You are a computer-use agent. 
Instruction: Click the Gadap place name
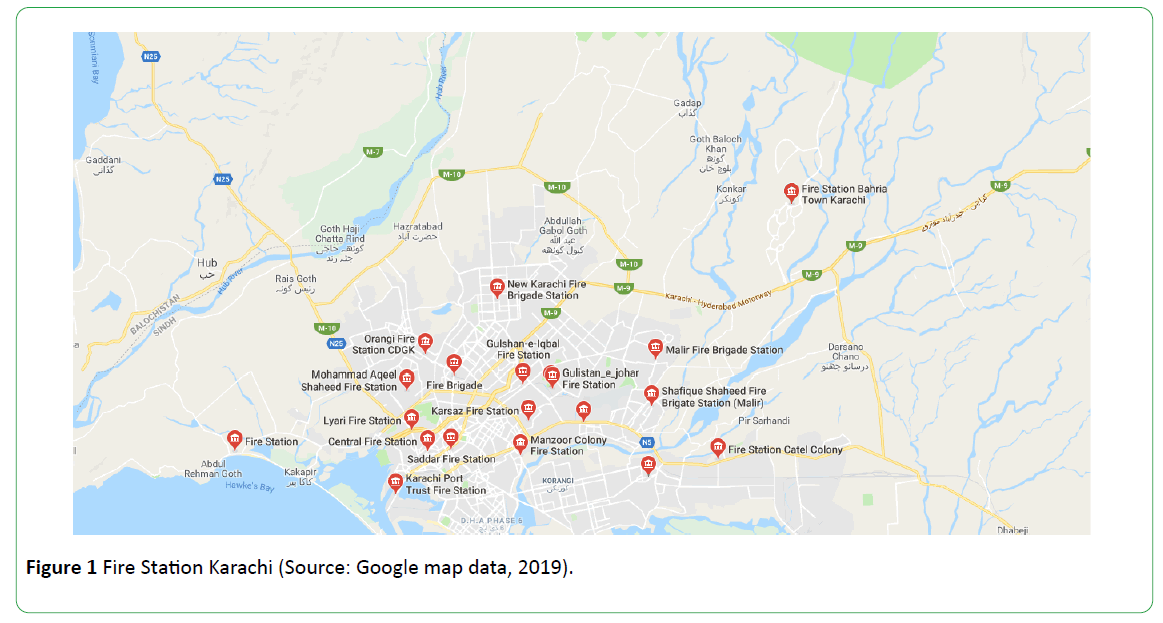point(687,103)
